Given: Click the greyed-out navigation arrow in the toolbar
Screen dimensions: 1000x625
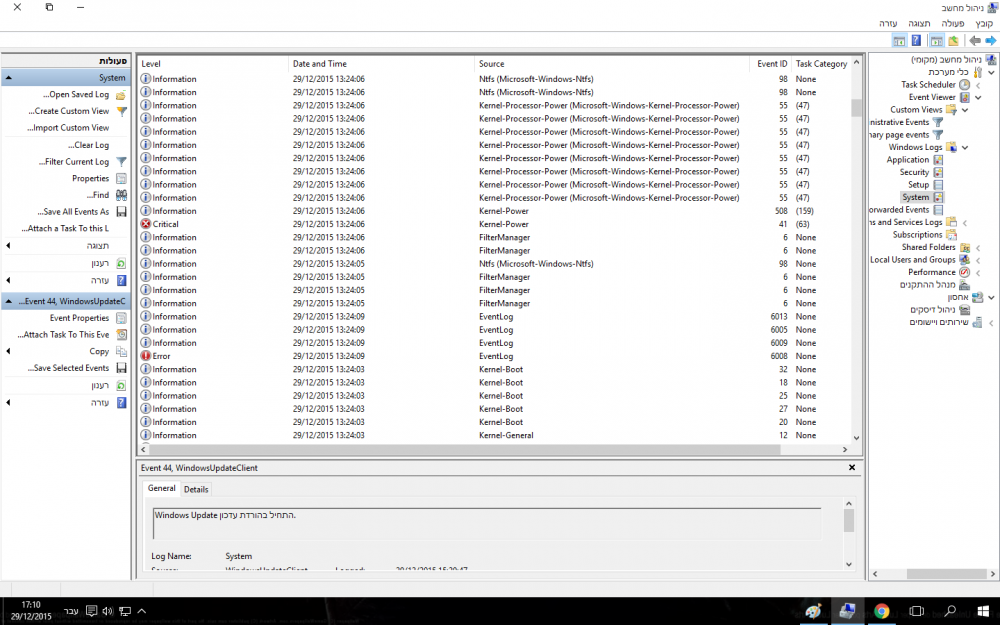Looking at the screenshot, I should 974,41.
